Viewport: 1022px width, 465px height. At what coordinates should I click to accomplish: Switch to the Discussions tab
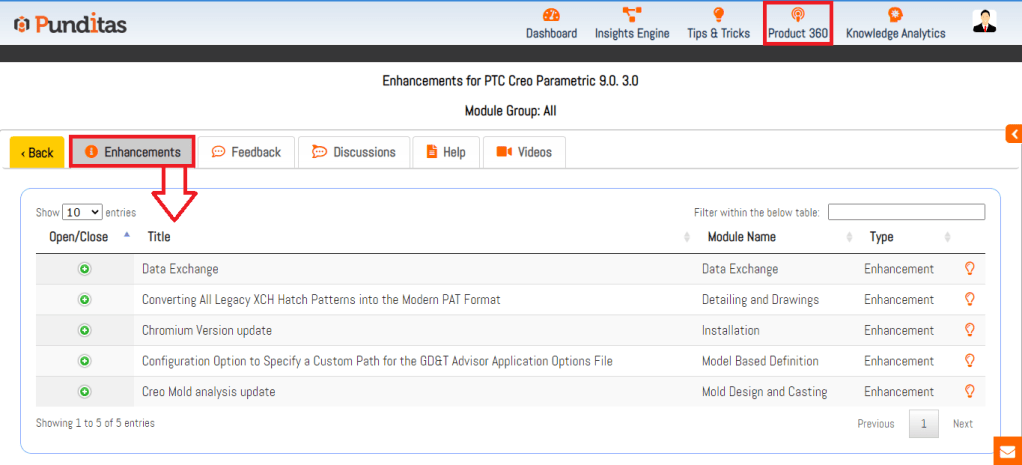click(x=354, y=152)
